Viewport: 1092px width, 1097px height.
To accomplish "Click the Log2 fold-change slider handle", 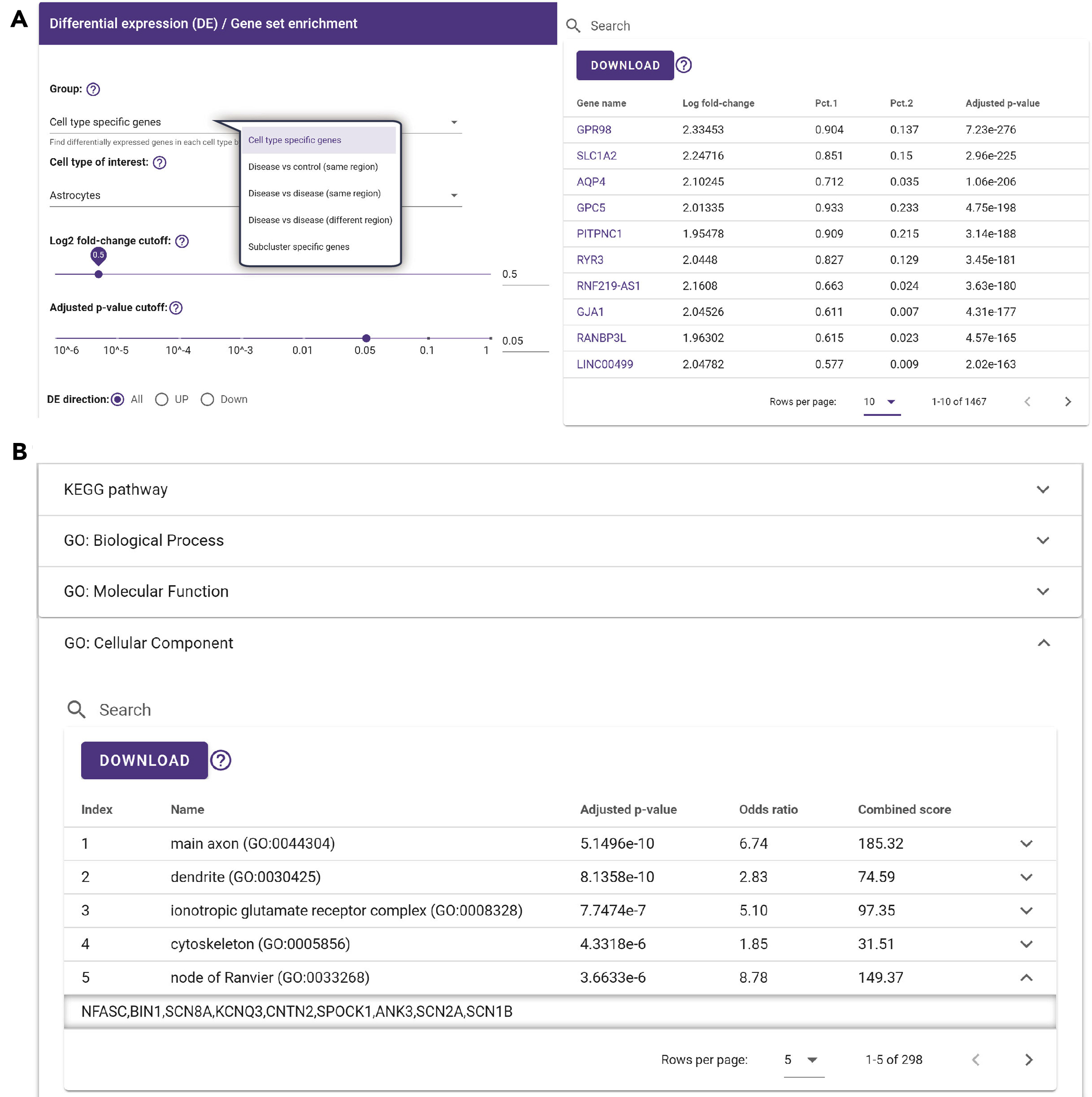I will 98,274.
